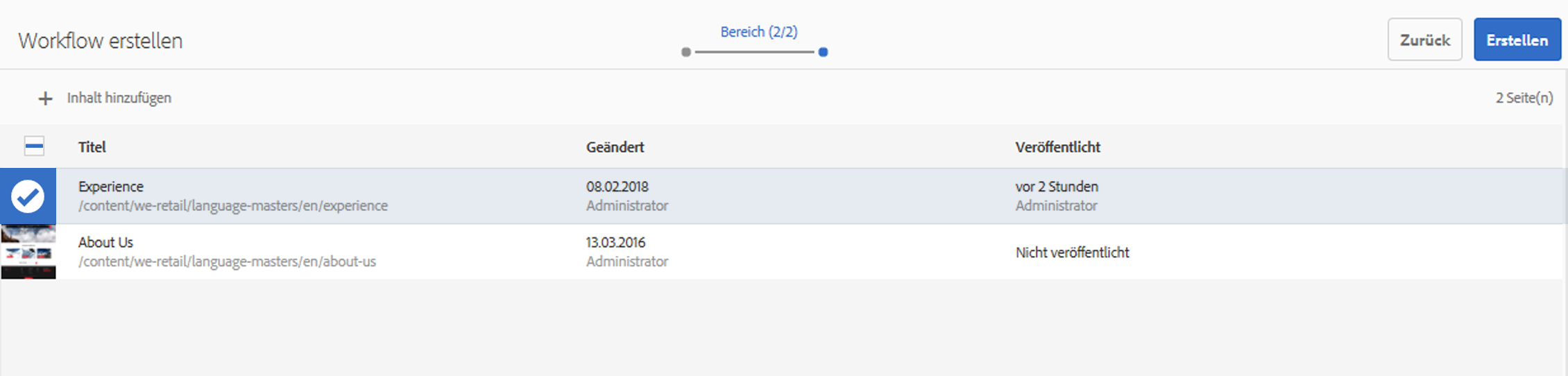1568x376 pixels.
Task: Click the Experience page title
Action: pyautogui.click(x=111, y=187)
